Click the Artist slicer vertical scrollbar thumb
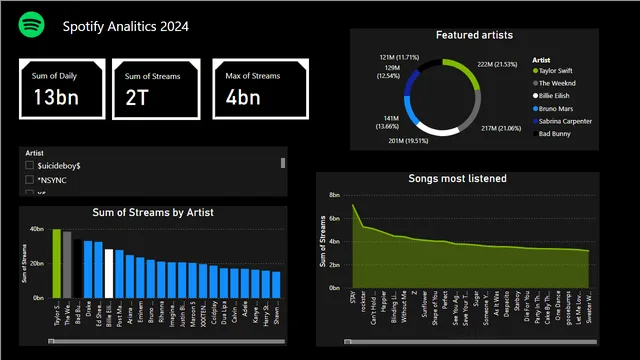 coord(283,163)
